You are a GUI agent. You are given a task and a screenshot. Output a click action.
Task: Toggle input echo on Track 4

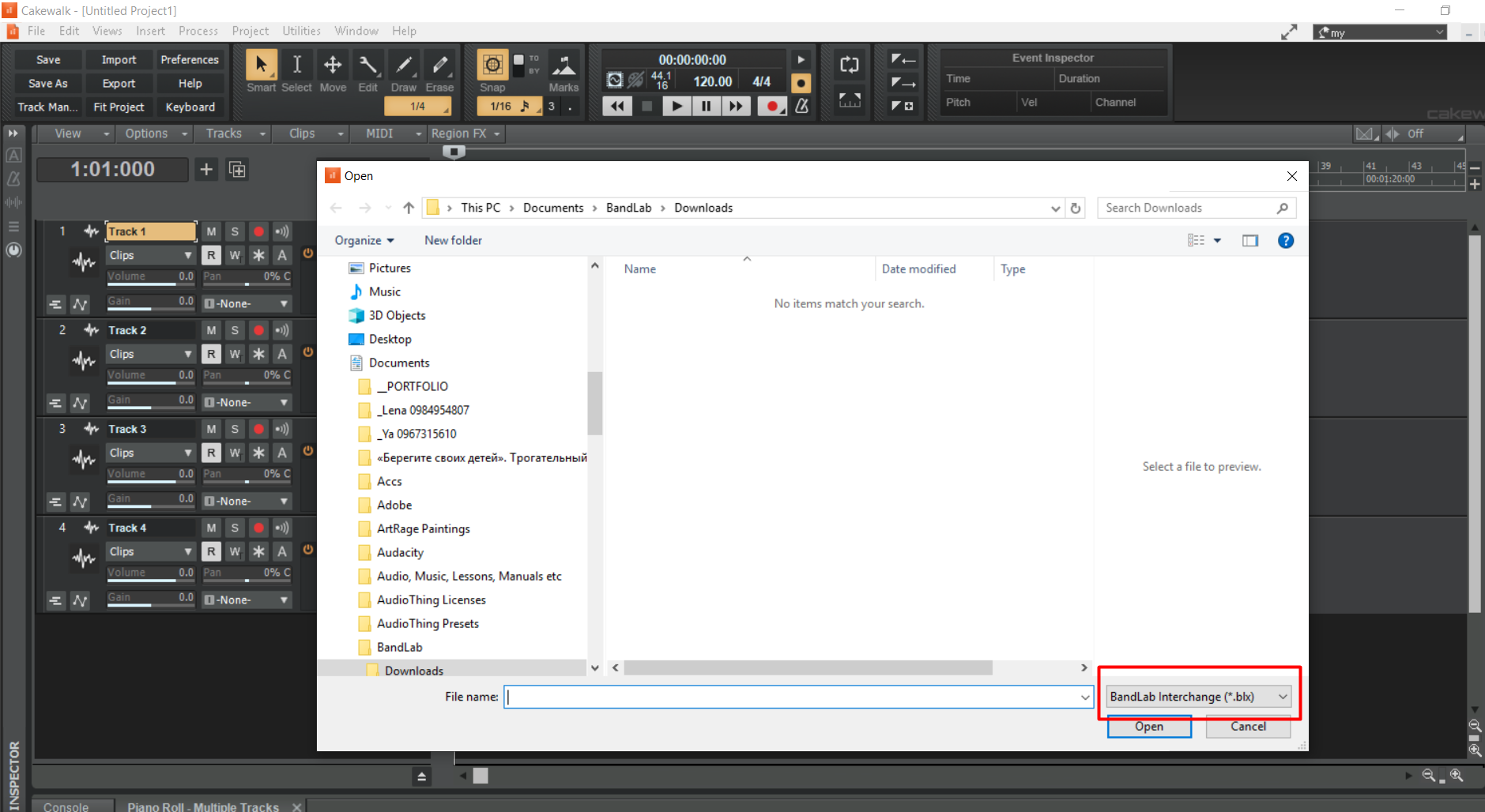pyautogui.click(x=282, y=528)
